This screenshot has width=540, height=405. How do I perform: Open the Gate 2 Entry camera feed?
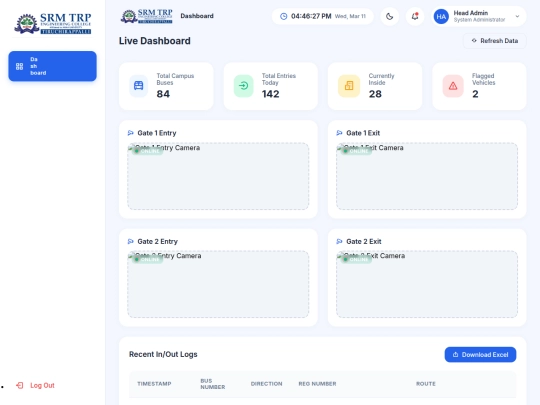[218, 284]
